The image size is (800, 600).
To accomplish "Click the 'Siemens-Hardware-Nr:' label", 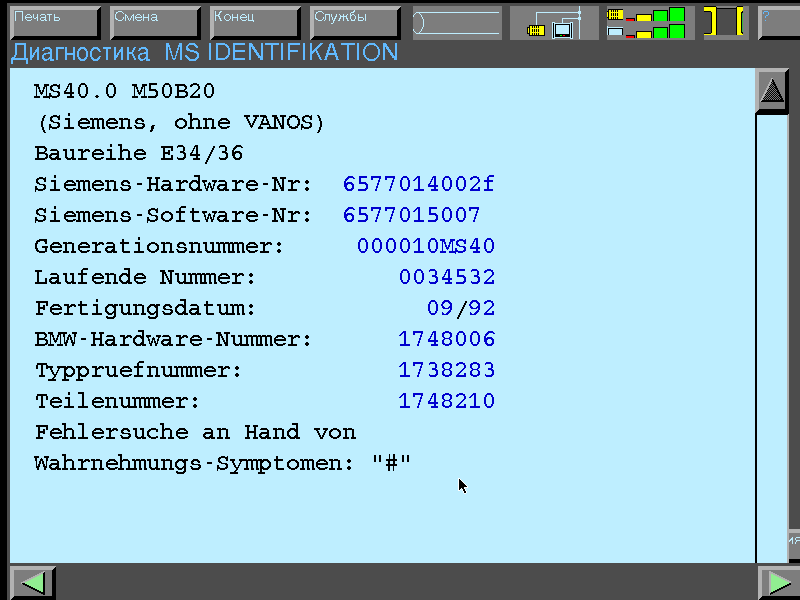I will click(x=173, y=184).
